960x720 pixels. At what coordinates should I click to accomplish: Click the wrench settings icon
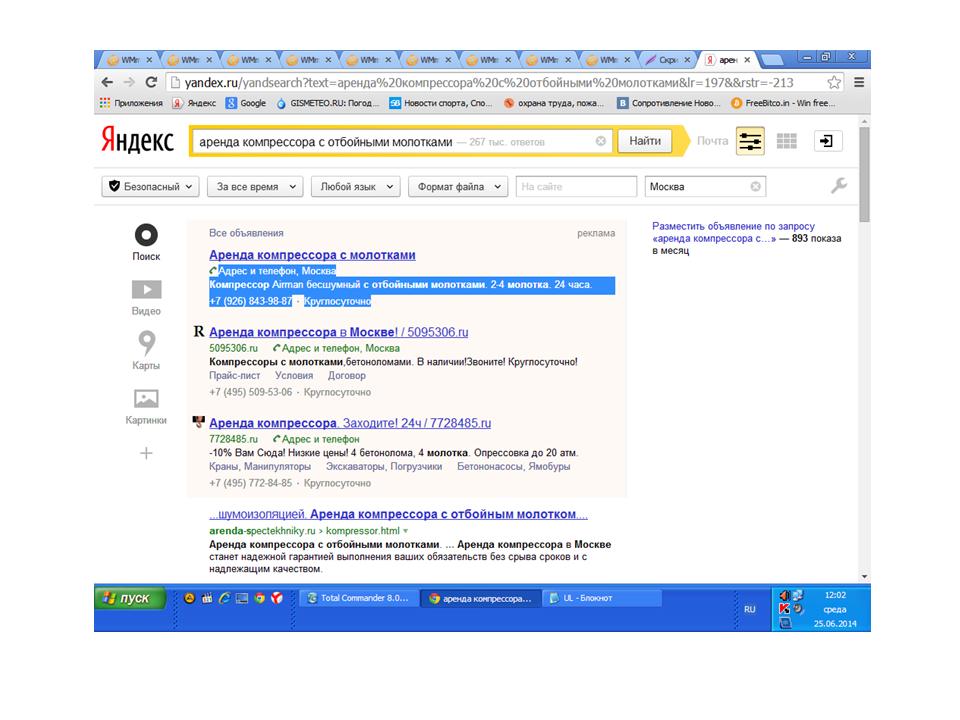(839, 186)
